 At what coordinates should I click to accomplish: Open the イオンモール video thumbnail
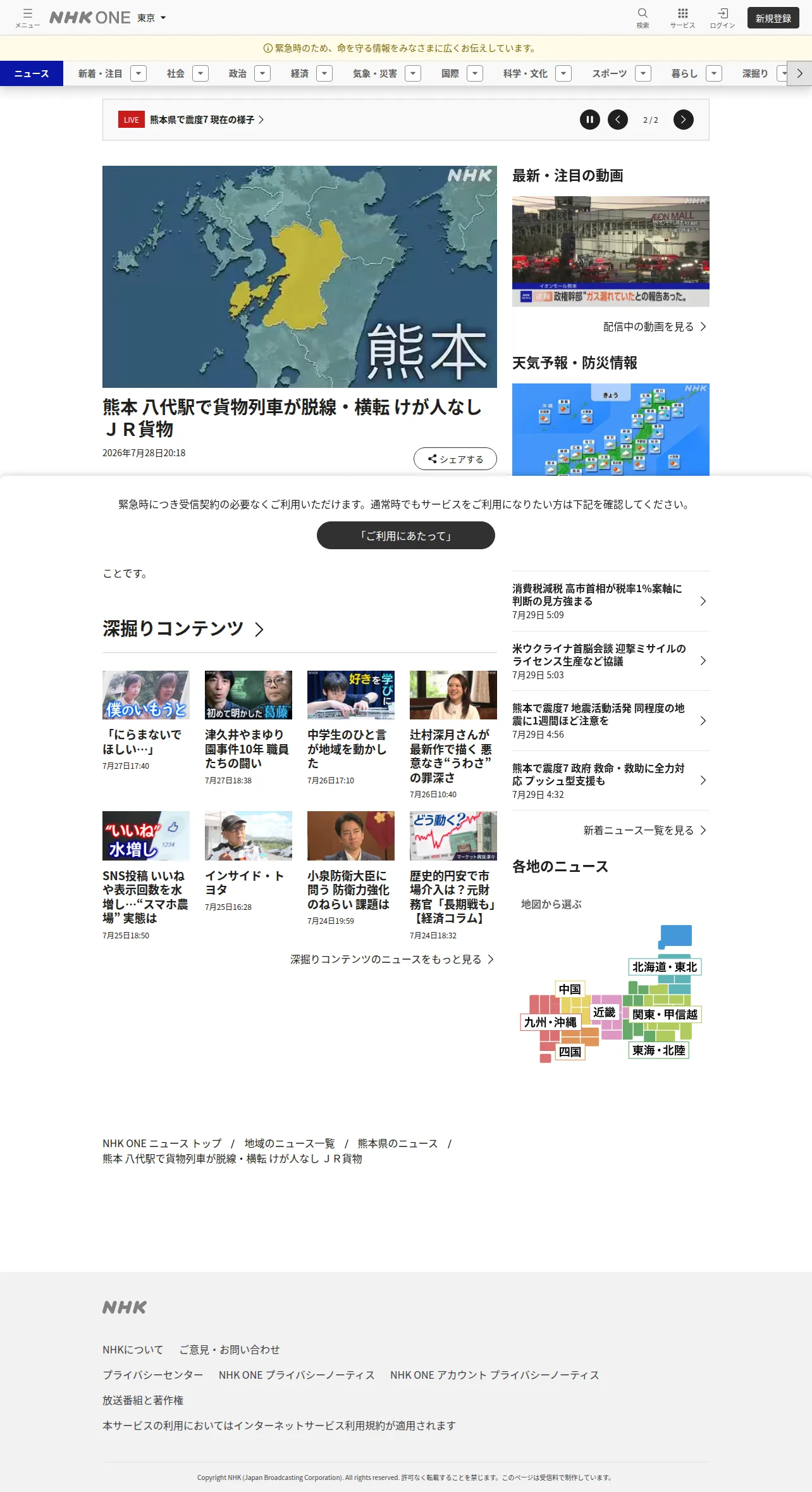coord(611,251)
